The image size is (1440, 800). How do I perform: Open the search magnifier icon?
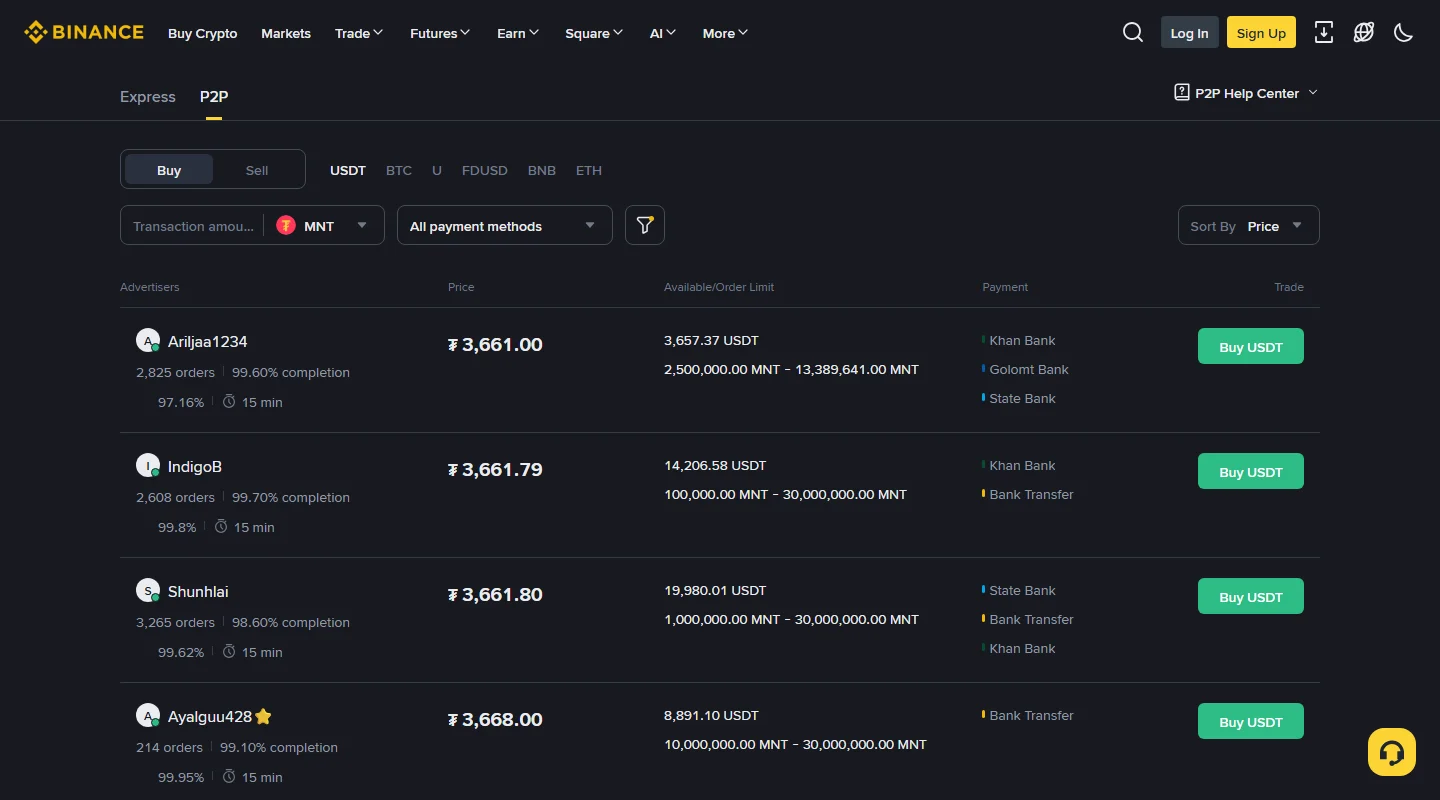[x=1133, y=32]
